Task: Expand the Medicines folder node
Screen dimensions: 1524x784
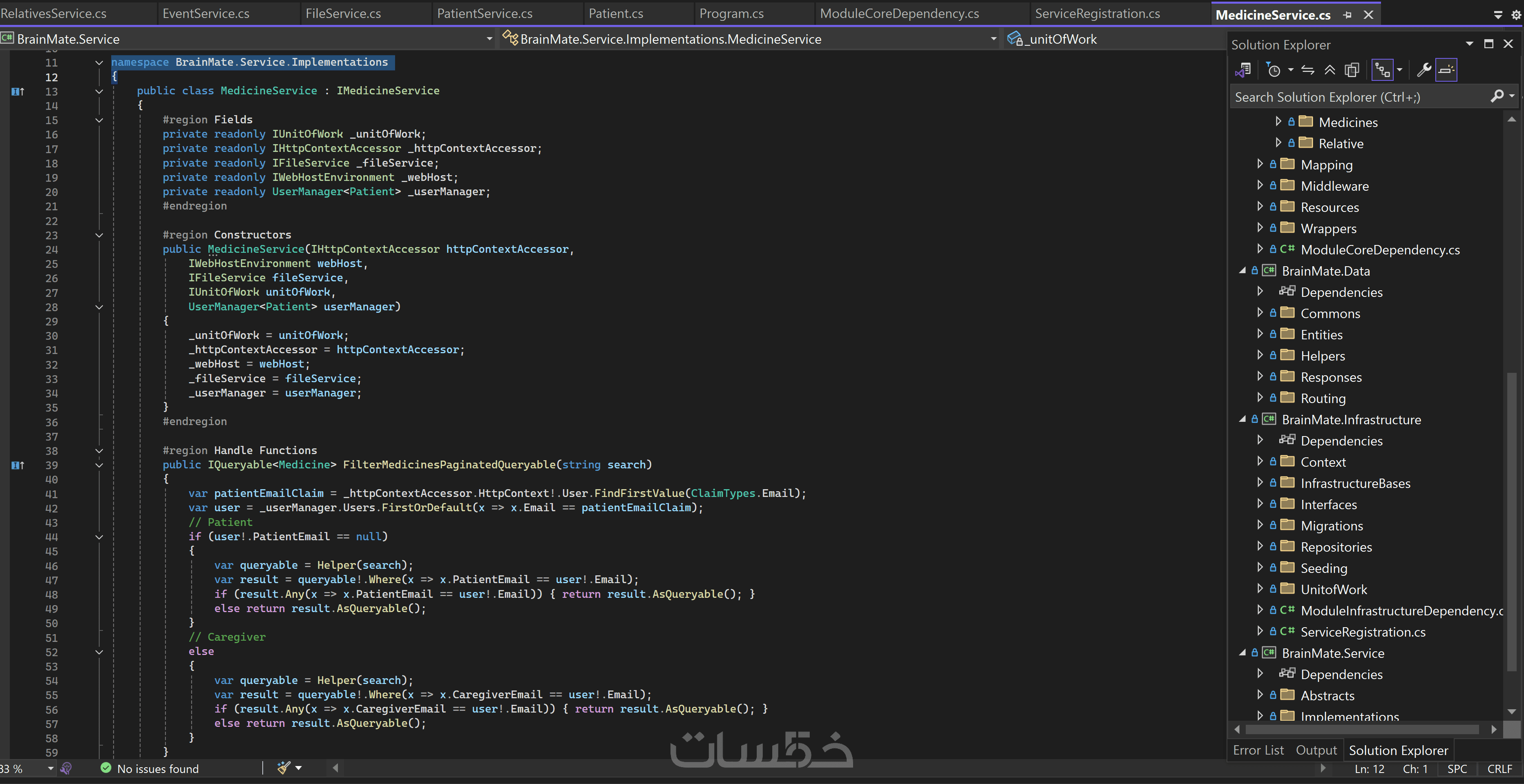Action: [x=1278, y=122]
